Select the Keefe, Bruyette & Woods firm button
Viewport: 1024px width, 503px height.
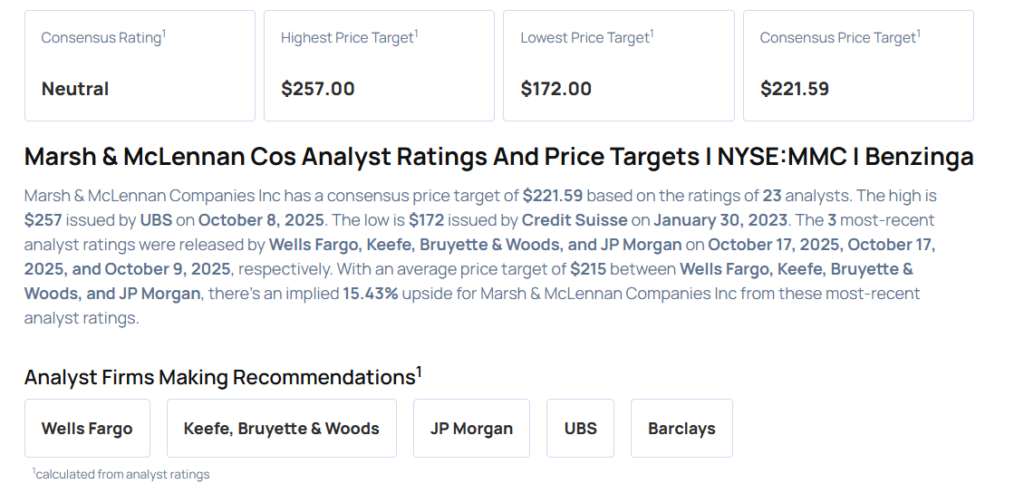(281, 428)
